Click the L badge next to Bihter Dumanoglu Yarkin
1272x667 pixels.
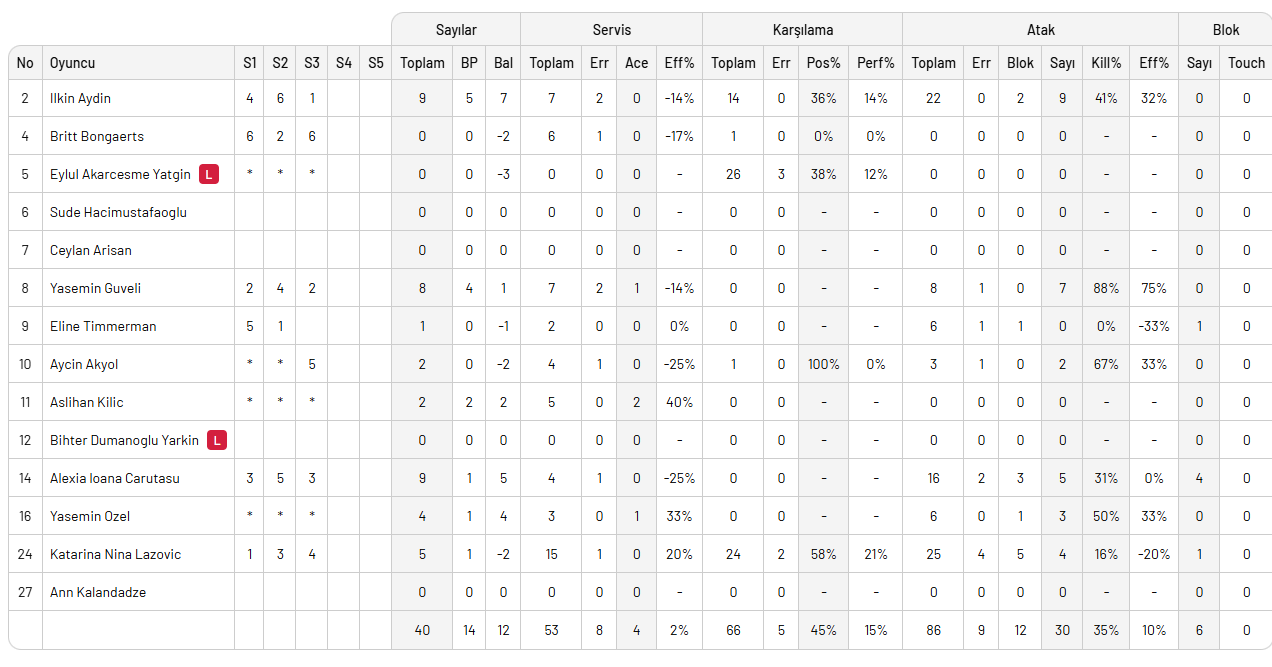(217, 440)
